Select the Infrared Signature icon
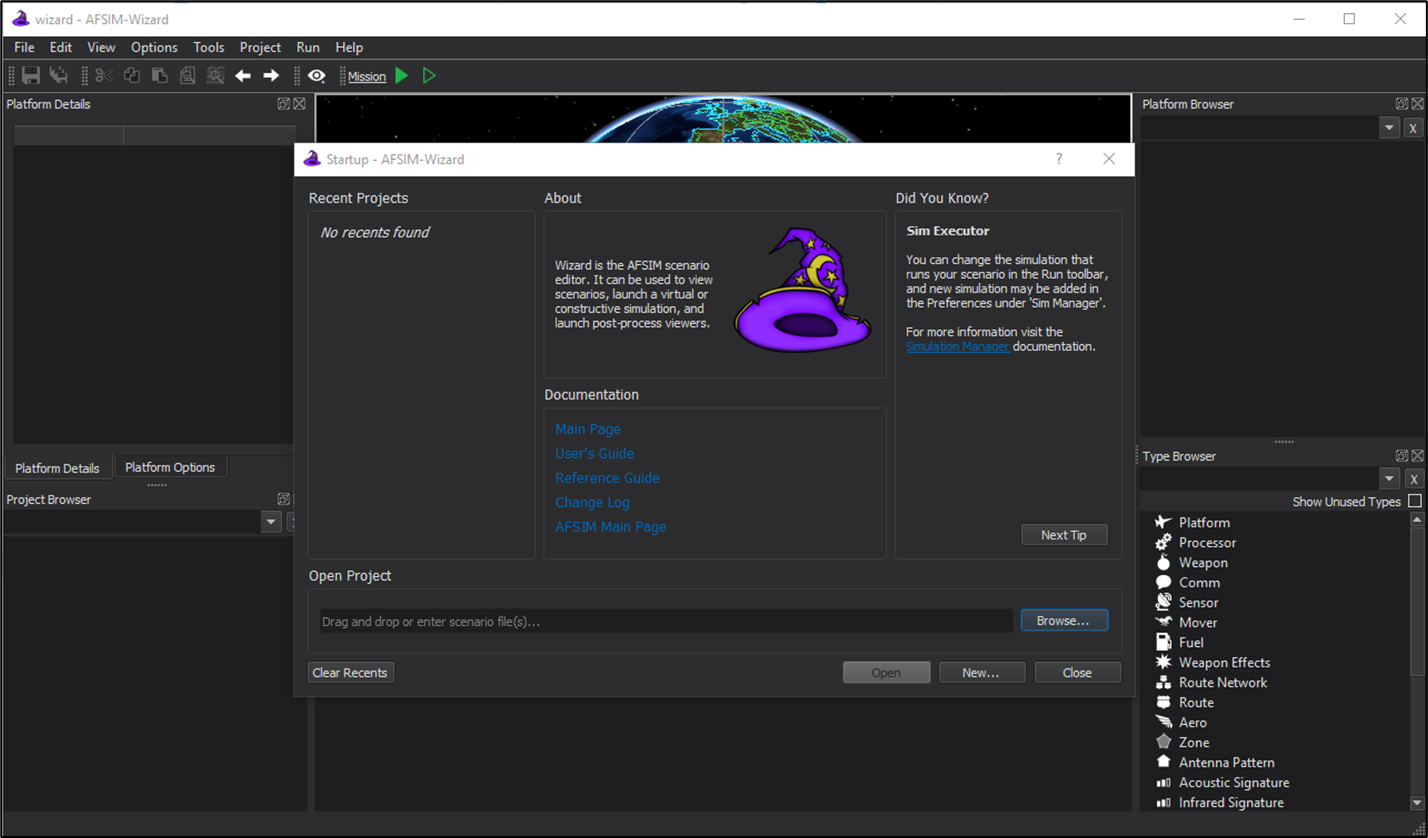This screenshot has height=838, width=1428. tap(1163, 802)
